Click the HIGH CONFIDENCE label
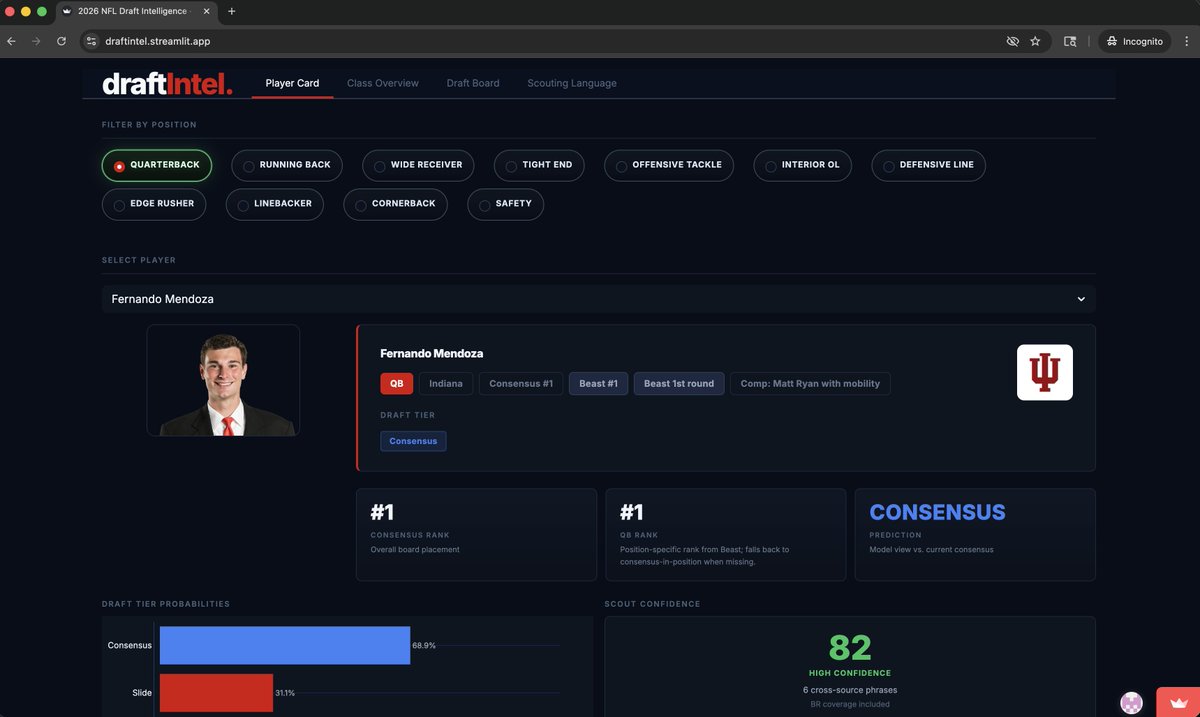Screen dimensions: 1200x717 [x=850, y=674]
